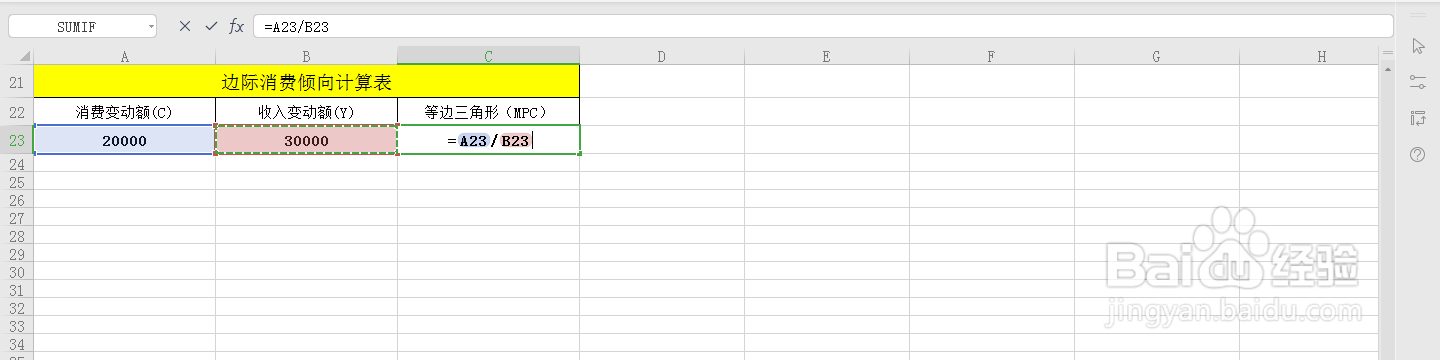The height and width of the screenshot is (360, 1440).
Task: Click the vertical scrollbar up arrow
Action: click(1387, 71)
